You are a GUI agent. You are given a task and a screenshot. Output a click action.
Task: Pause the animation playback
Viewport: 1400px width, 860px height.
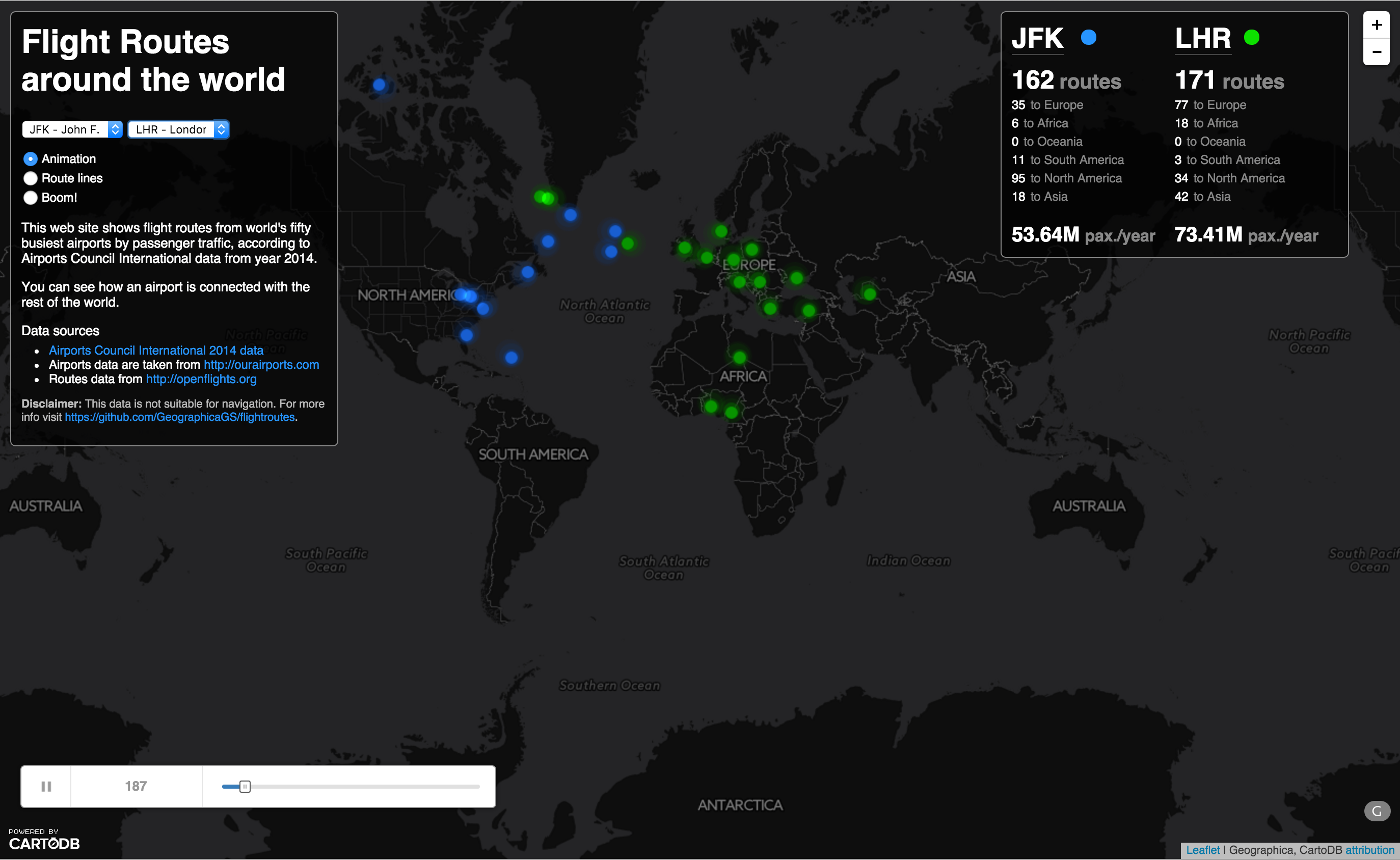click(46, 786)
